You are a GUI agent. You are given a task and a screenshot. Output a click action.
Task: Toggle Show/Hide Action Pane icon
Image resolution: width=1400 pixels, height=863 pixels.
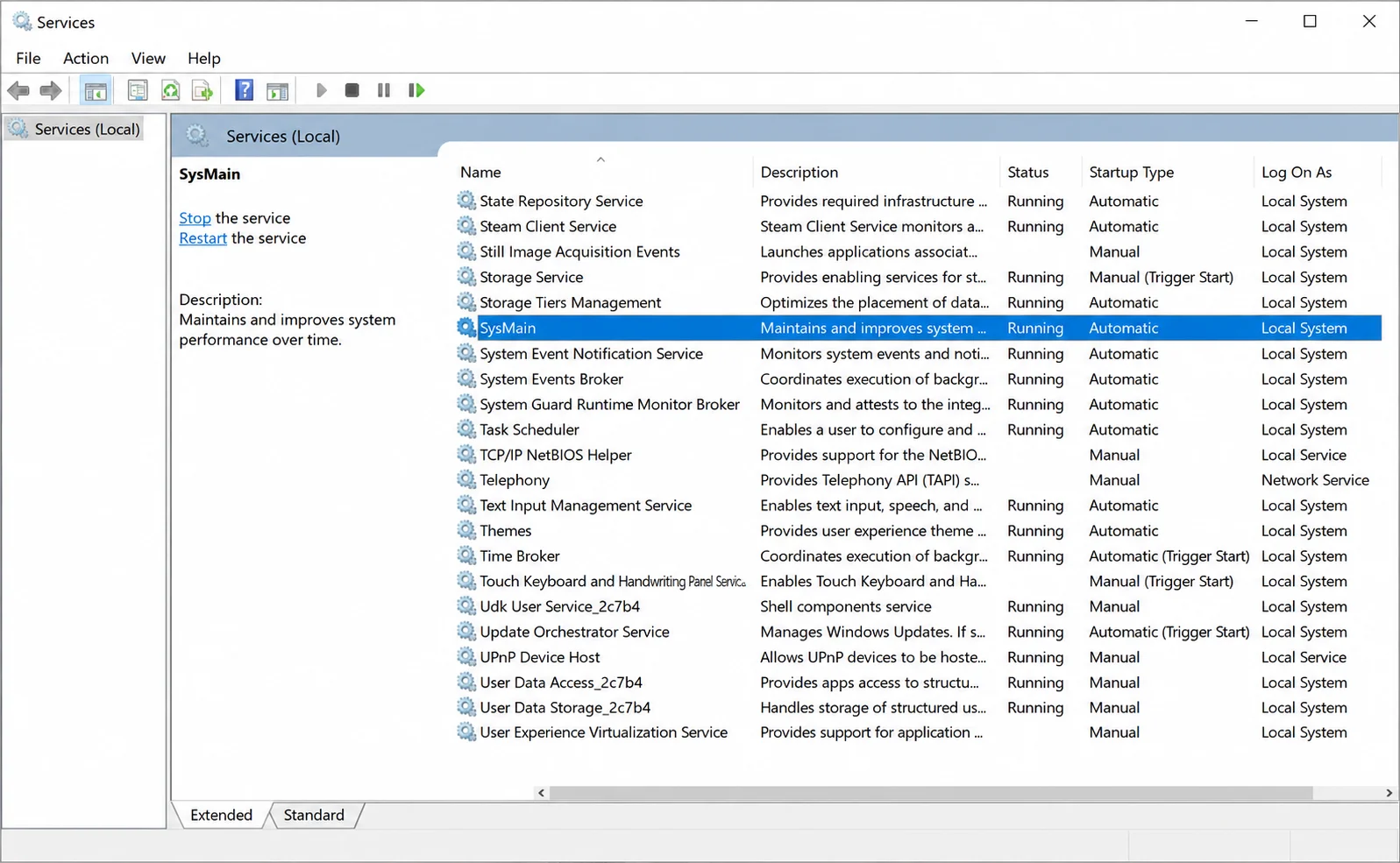[278, 90]
